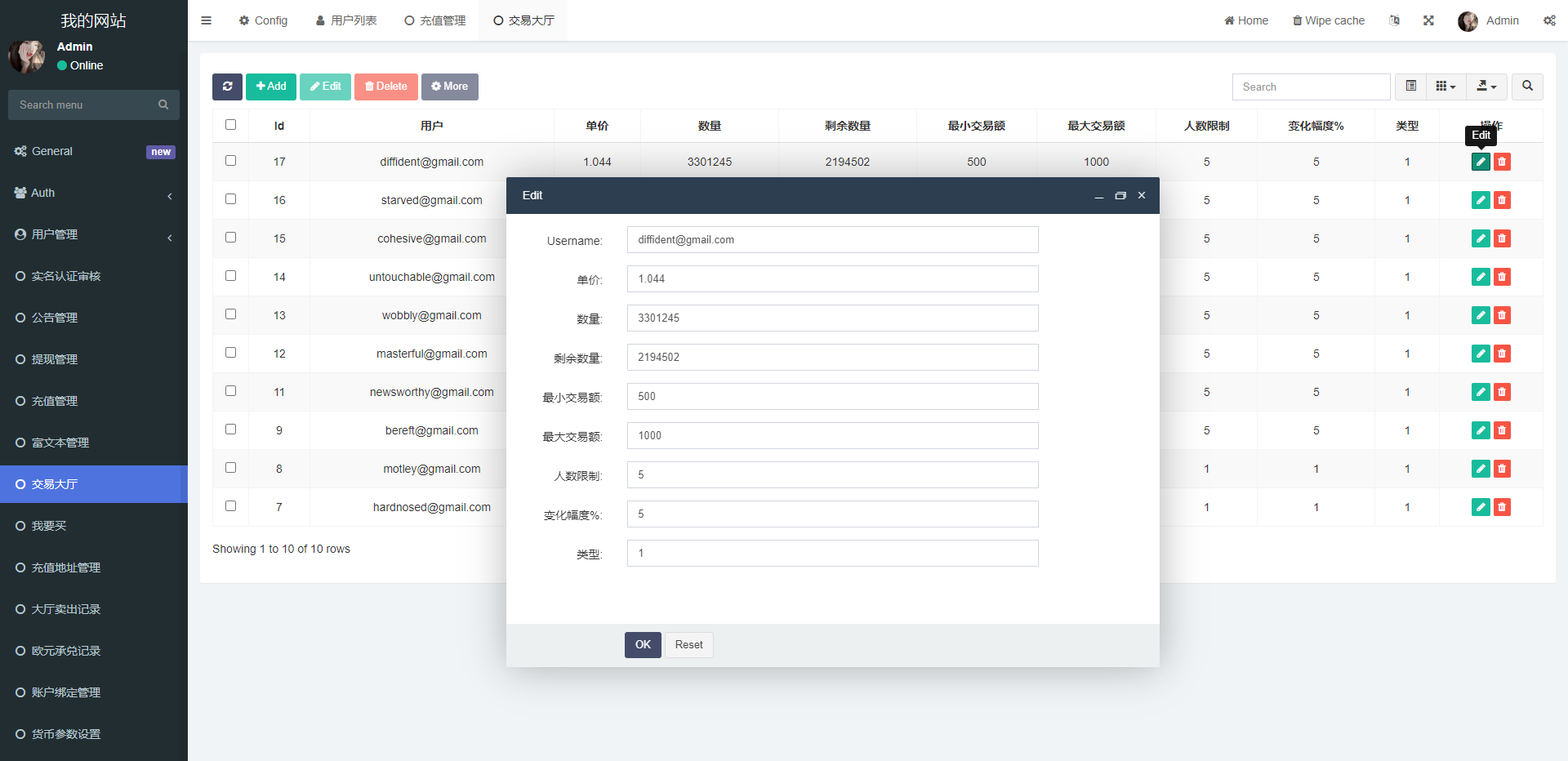The height and width of the screenshot is (761, 1568).
Task: Expand the Auth sidebar menu
Action: 94,194
